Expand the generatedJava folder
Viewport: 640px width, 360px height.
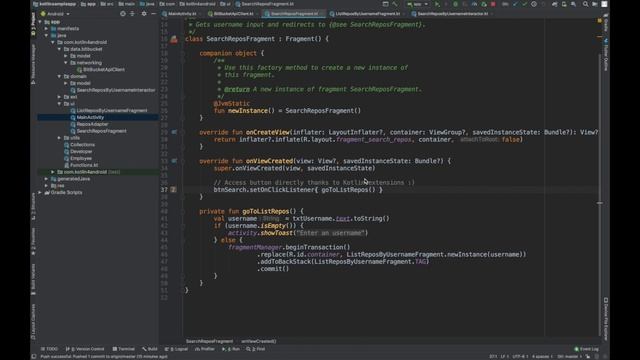[x=47, y=179]
